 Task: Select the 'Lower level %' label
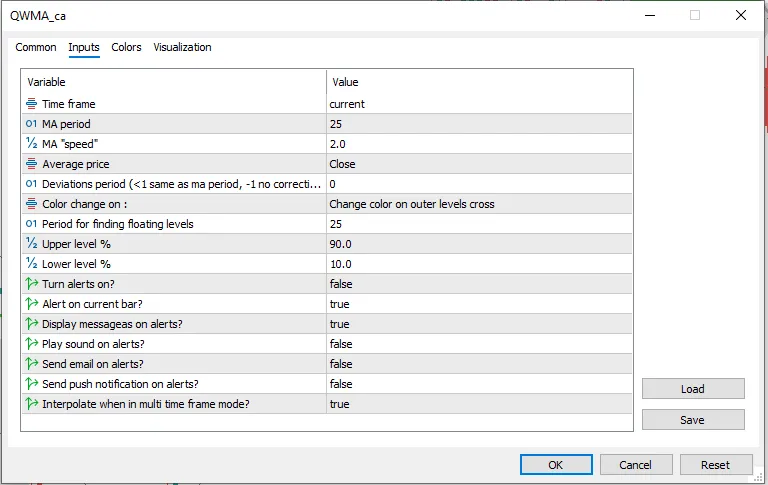76,264
